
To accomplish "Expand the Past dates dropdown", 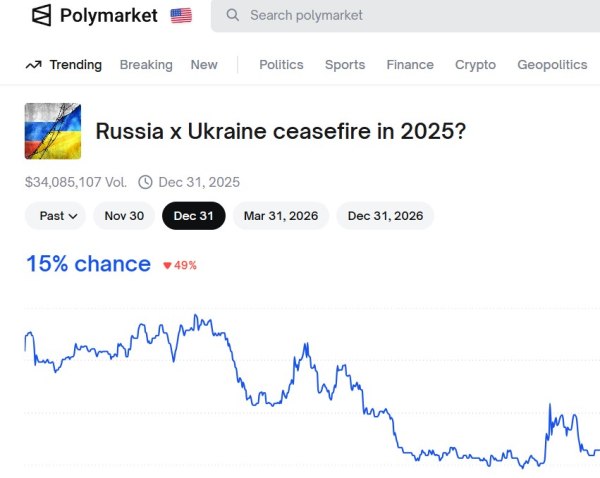I will coord(58,216).
